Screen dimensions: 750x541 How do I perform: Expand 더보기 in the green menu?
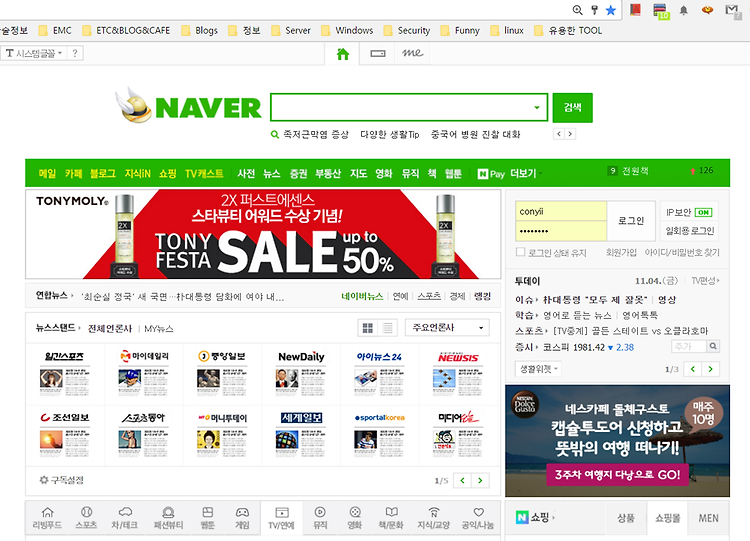pyautogui.click(x=526, y=174)
